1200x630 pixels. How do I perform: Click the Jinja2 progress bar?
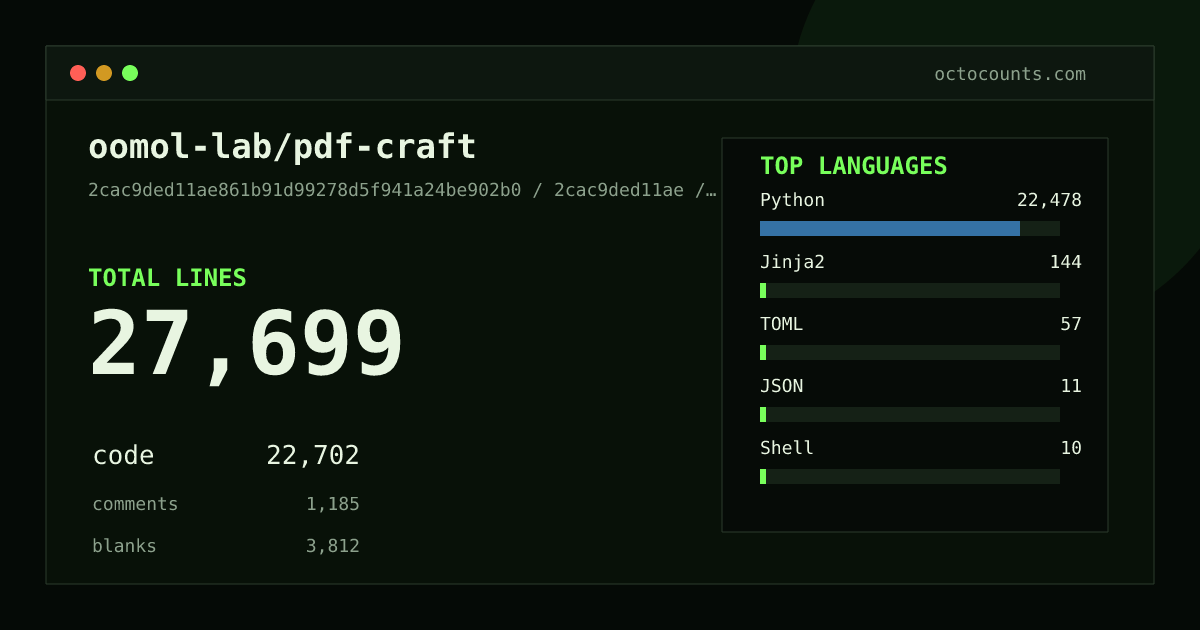click(910, 290)
